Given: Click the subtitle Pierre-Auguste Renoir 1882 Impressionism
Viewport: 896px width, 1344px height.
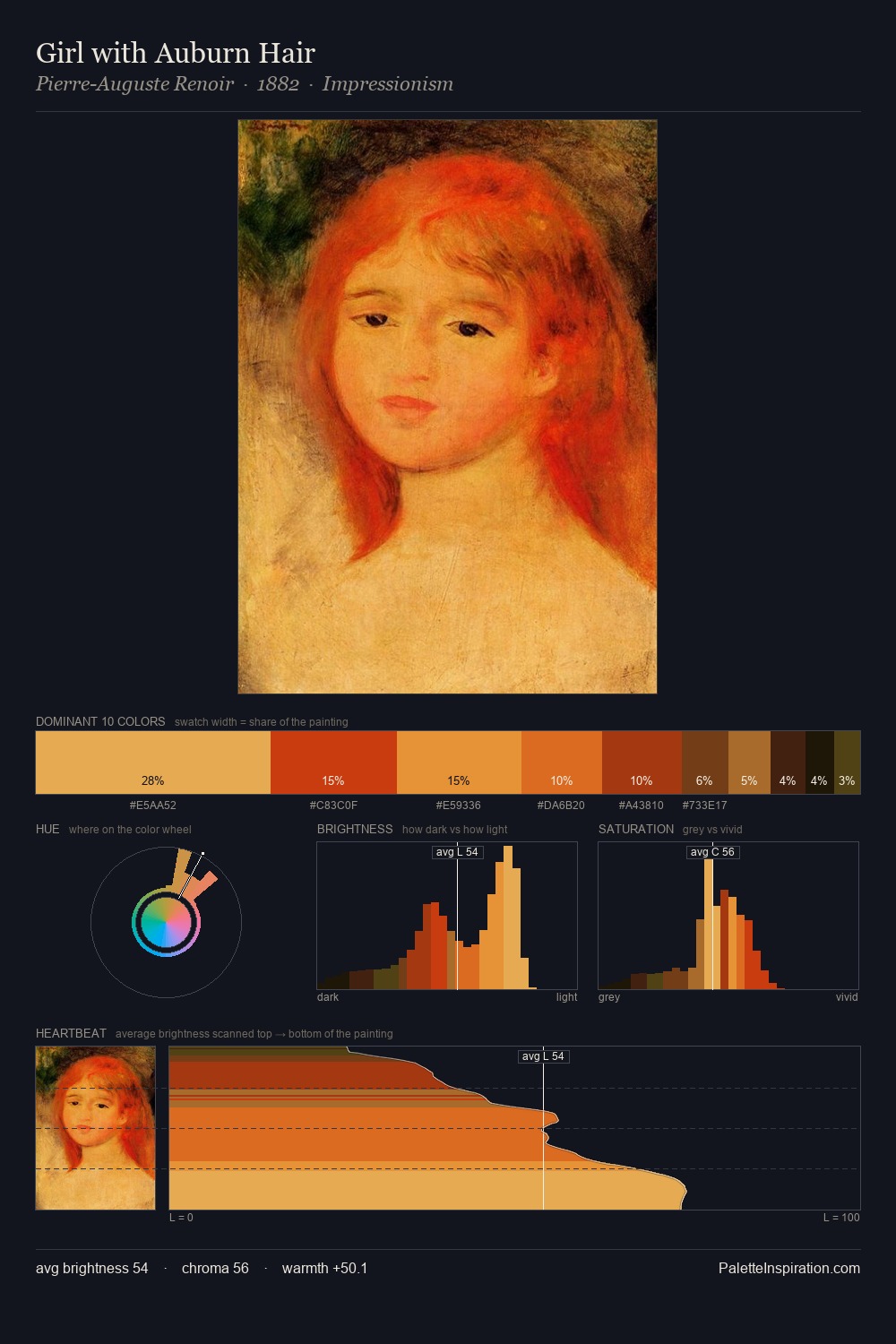Looking at the screenshot, I should pos(245,84).
